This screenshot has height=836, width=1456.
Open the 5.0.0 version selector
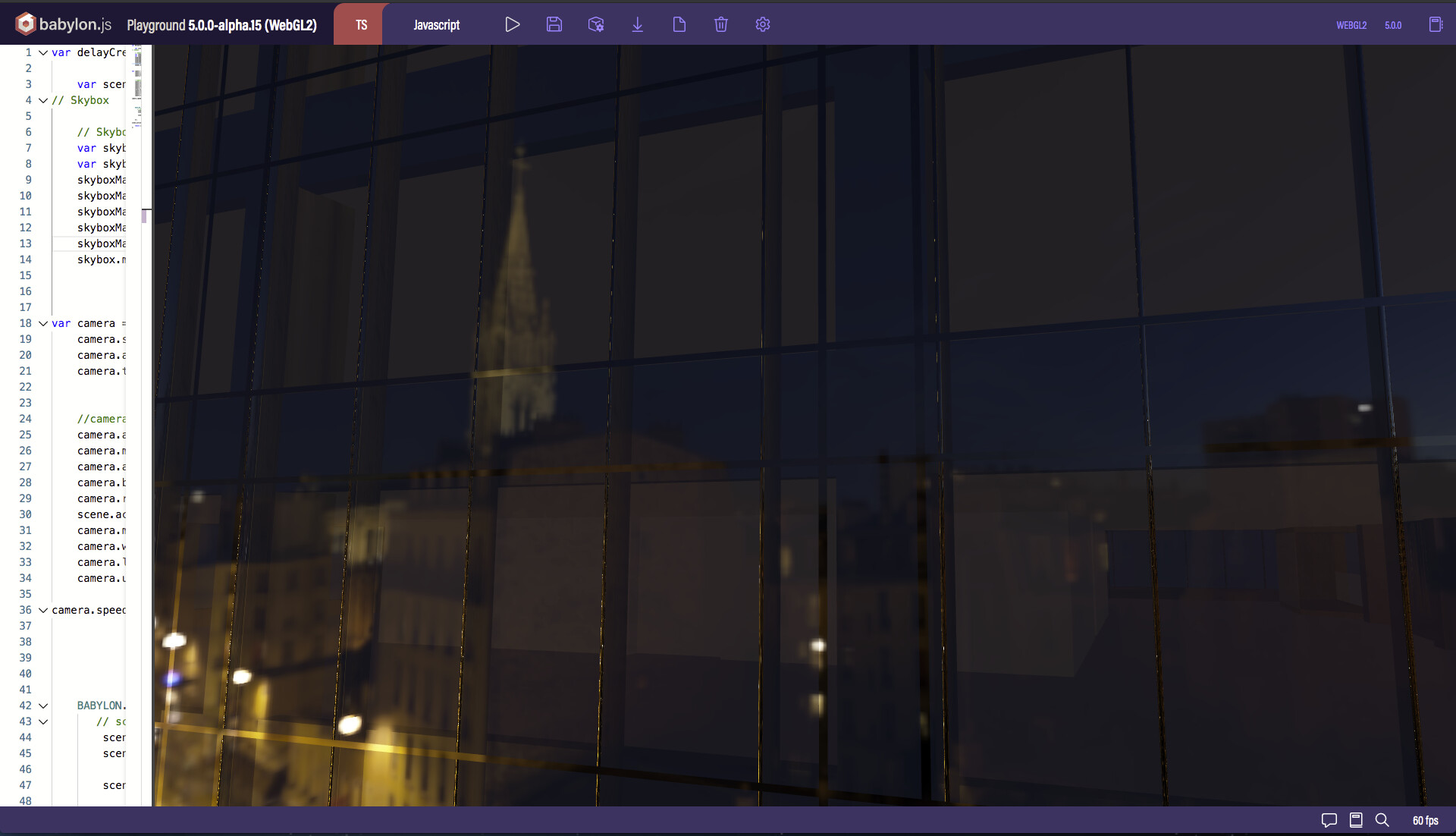(x=1393, y=25)
